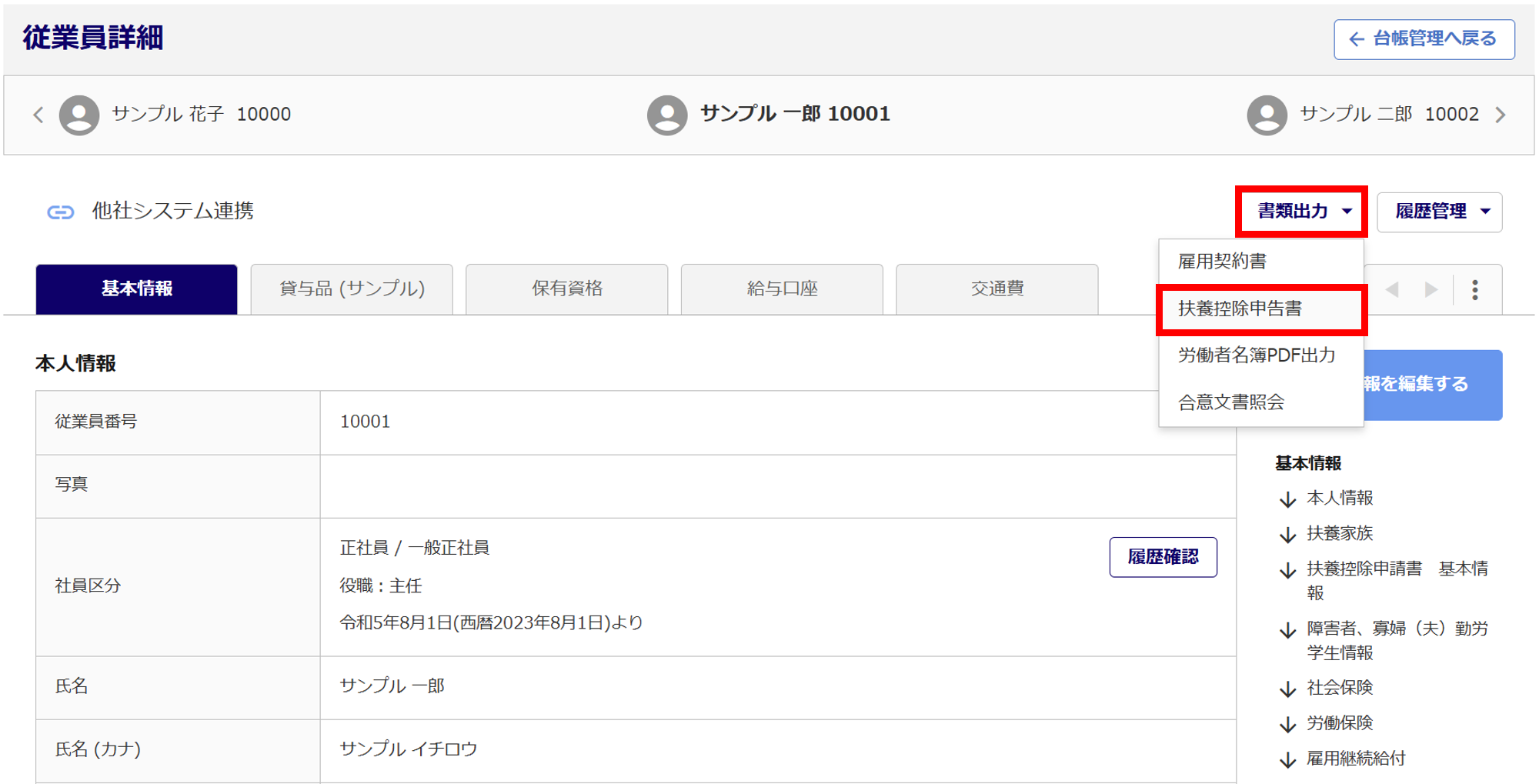Open the 履歴管理 dropdown
Viewport: 1539px width, 784px height.
pos(1439,212)
